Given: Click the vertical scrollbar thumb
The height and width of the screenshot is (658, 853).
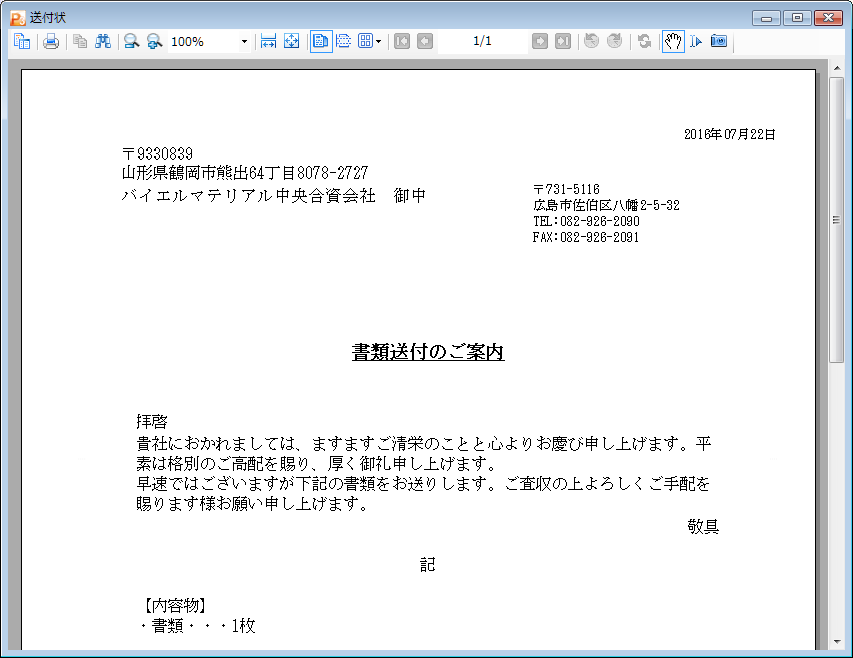Looking at the screenshot, I should pos(837,220).
